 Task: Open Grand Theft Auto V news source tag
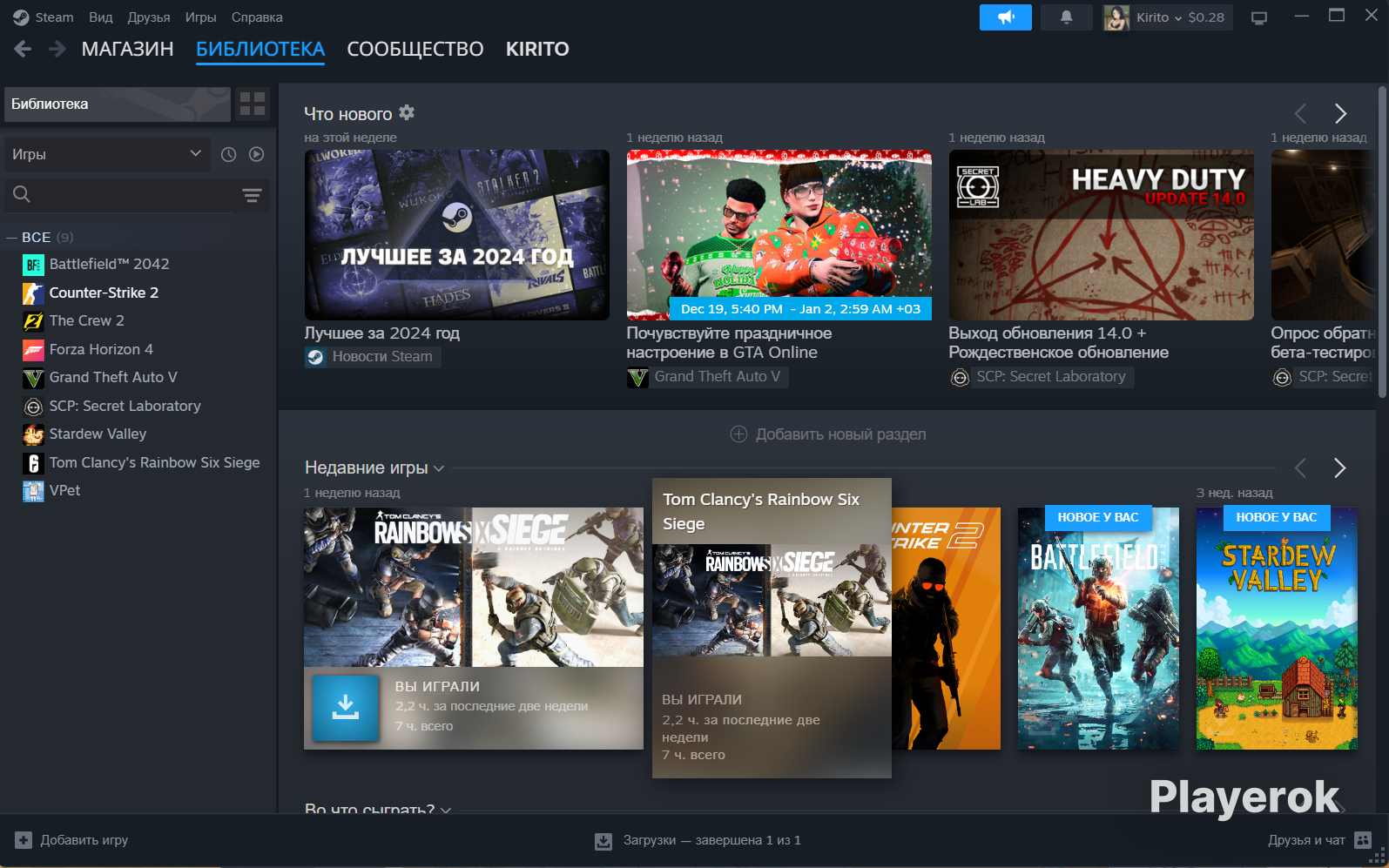[x=707, y=377]
